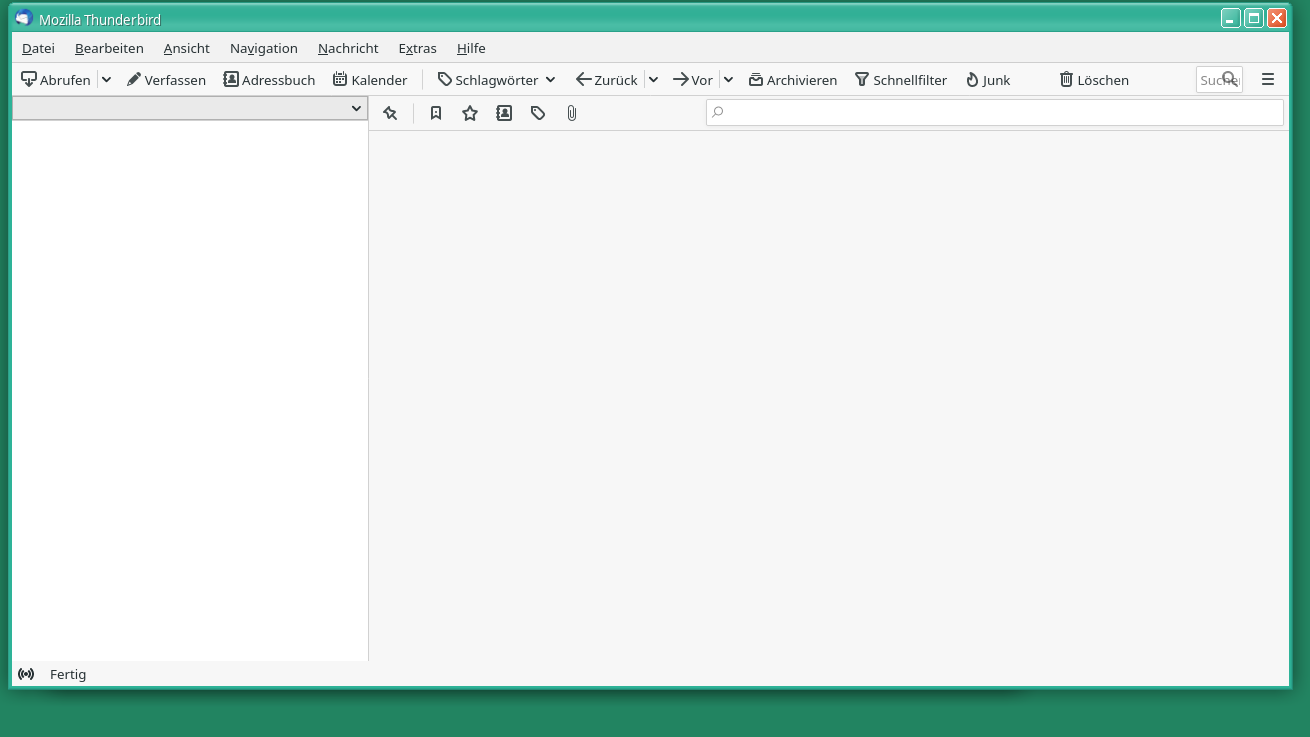
Task: Toggle the starred messages filter
Action: coord(470,114)
